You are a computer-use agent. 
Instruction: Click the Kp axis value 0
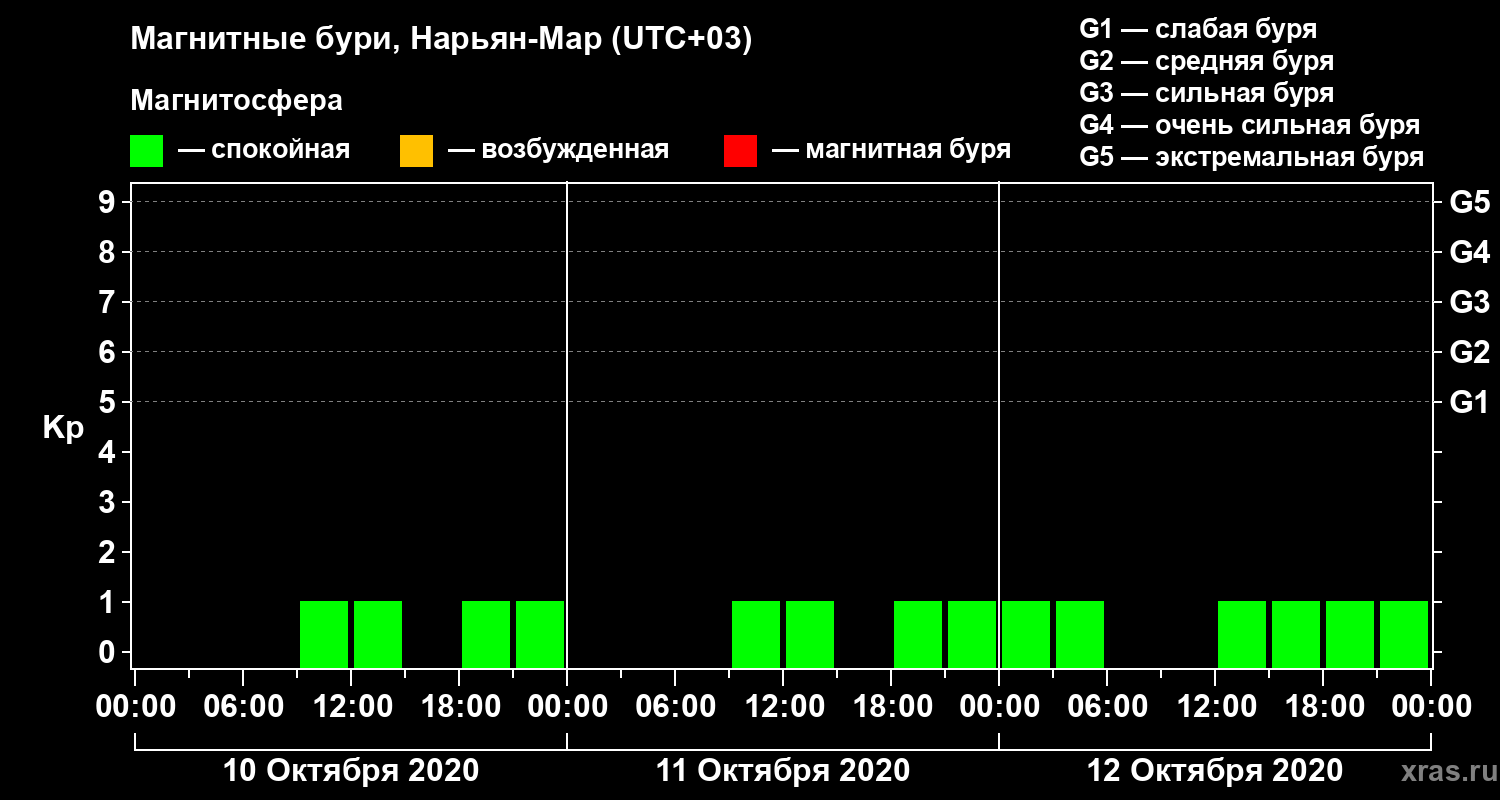tap(109, 652)
